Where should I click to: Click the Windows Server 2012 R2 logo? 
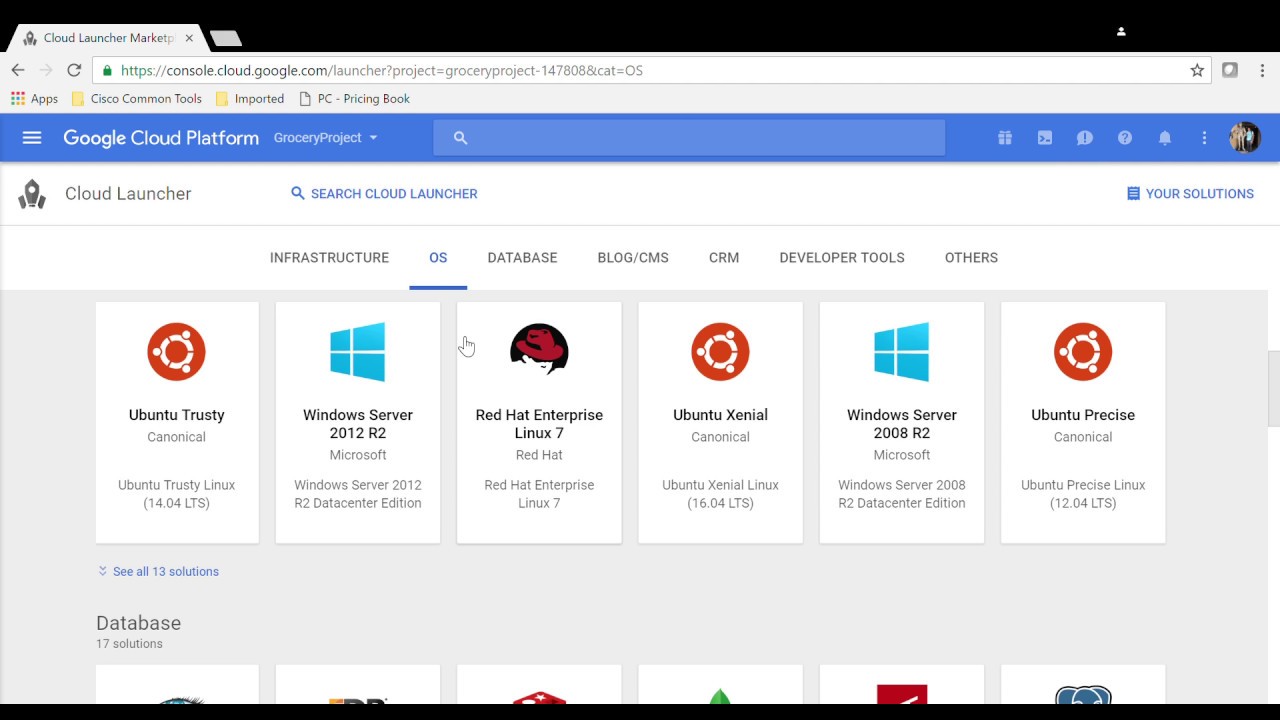click(x=358, y=352)
